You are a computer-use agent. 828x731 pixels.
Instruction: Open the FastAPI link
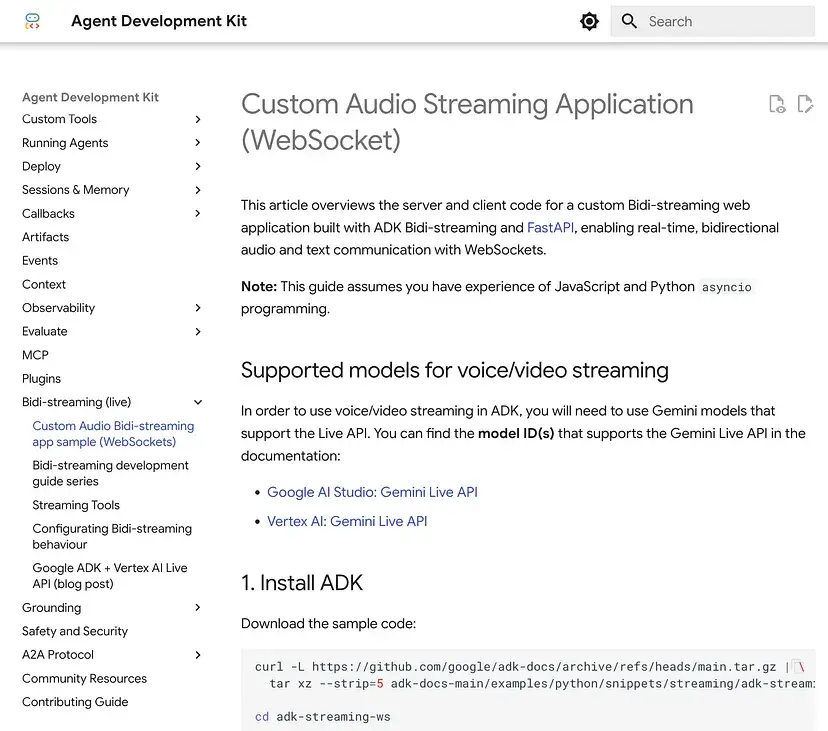550,228
